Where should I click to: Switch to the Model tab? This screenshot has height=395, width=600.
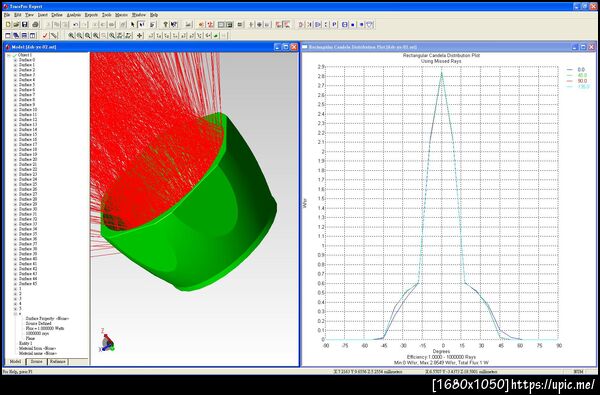click(x=15, y=362)
